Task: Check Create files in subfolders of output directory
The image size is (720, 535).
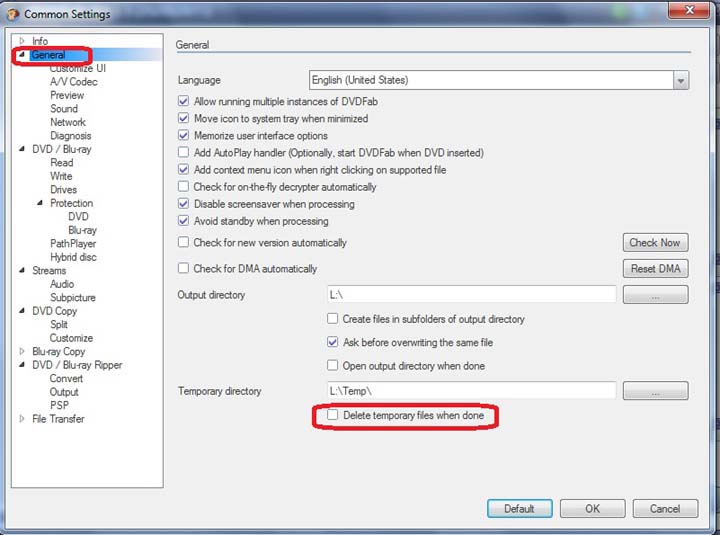Action: [x=332, y=319]
